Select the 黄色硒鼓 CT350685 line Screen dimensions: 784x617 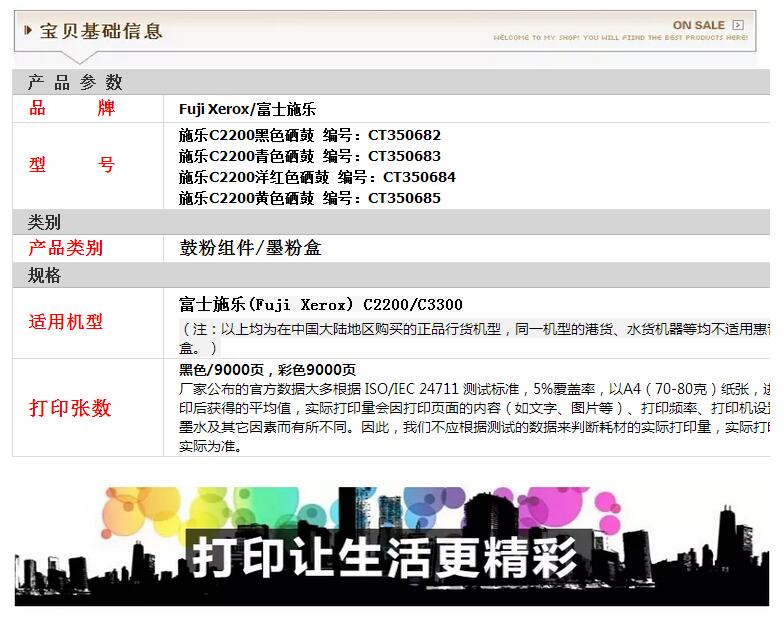pyautogui.click(x=310, y=198)
